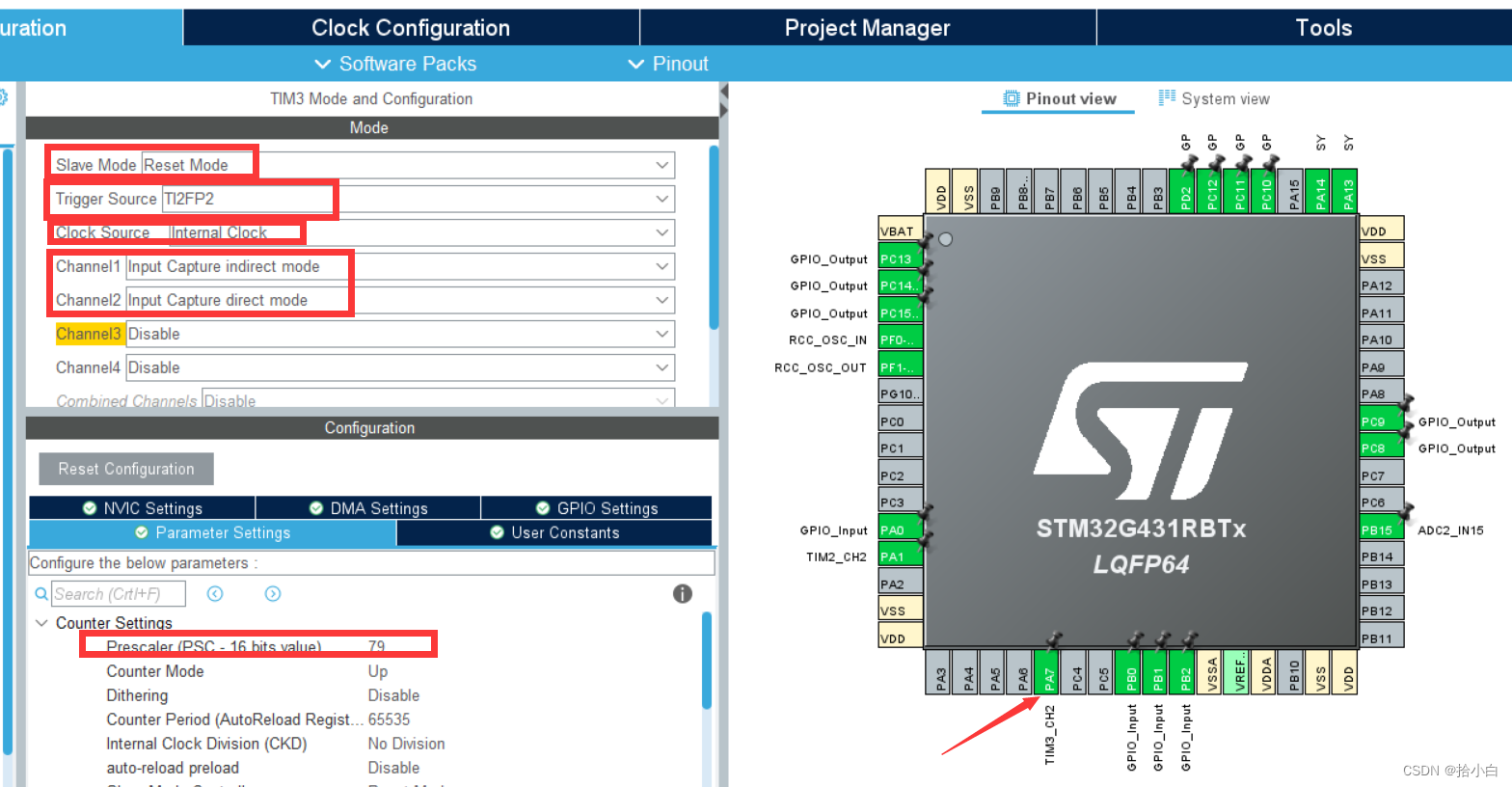
Task: Click the Mode panel scrollbar
Action: pyautogui.click(x=714, y=237)
